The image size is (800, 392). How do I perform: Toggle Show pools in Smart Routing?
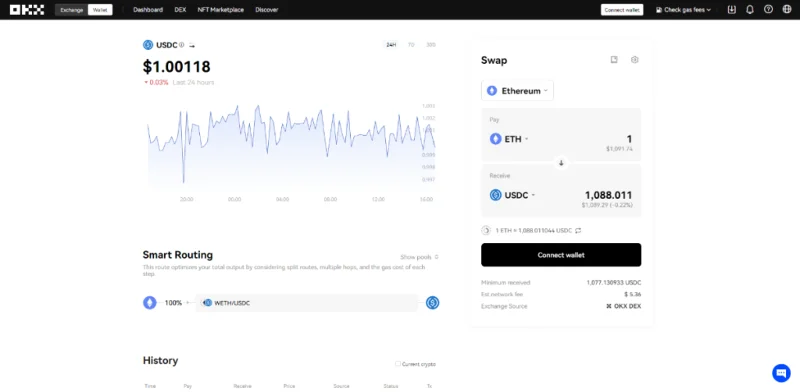coord(419,257)
